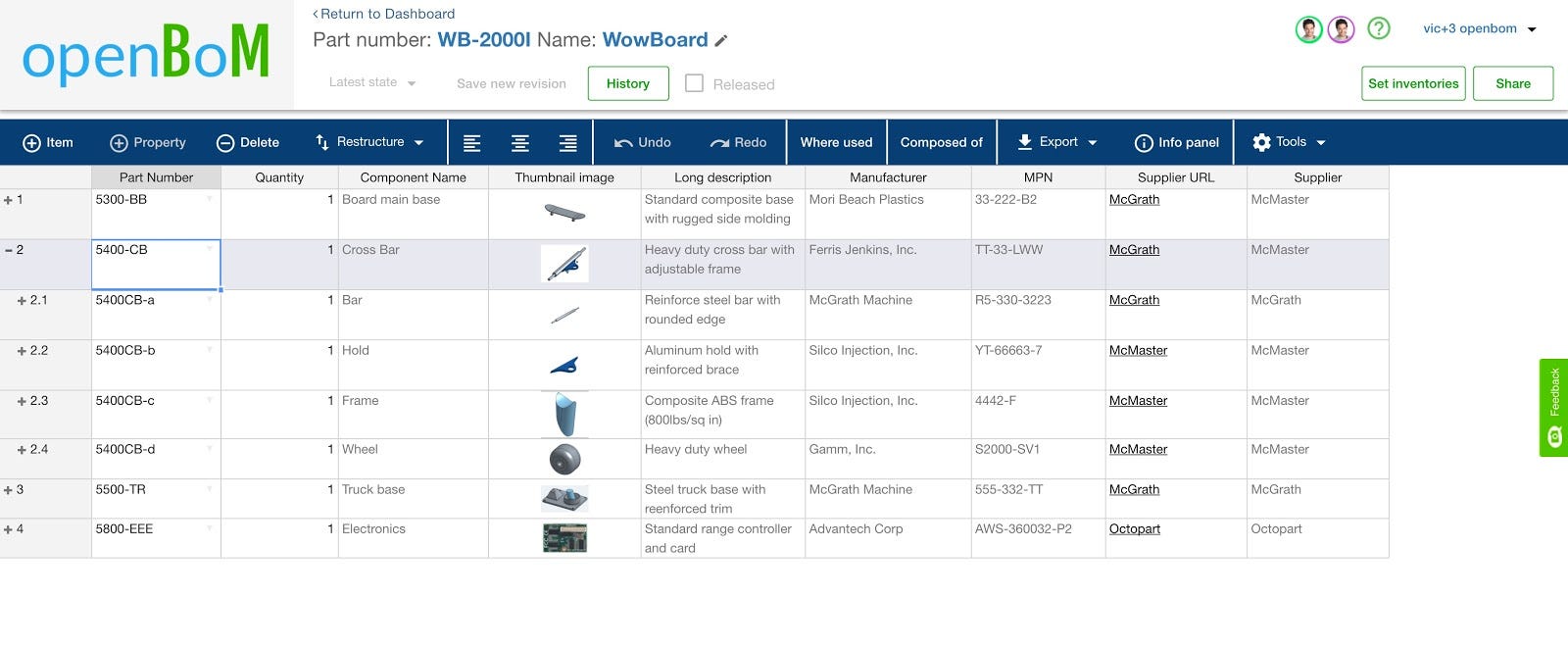1568x648 pixels.
Task: Click the History button
Action: pos(628,83)
